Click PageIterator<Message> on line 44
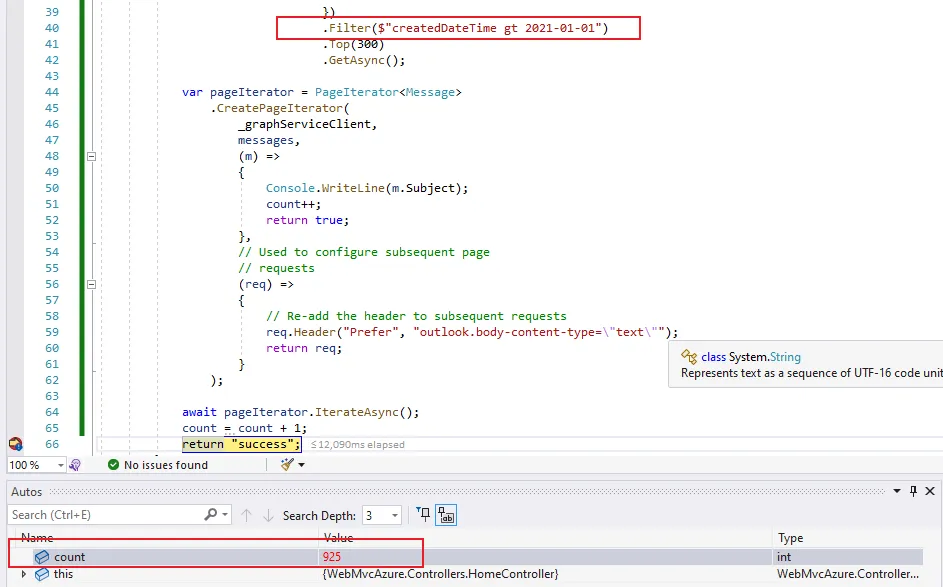 [x=388, y=92]
